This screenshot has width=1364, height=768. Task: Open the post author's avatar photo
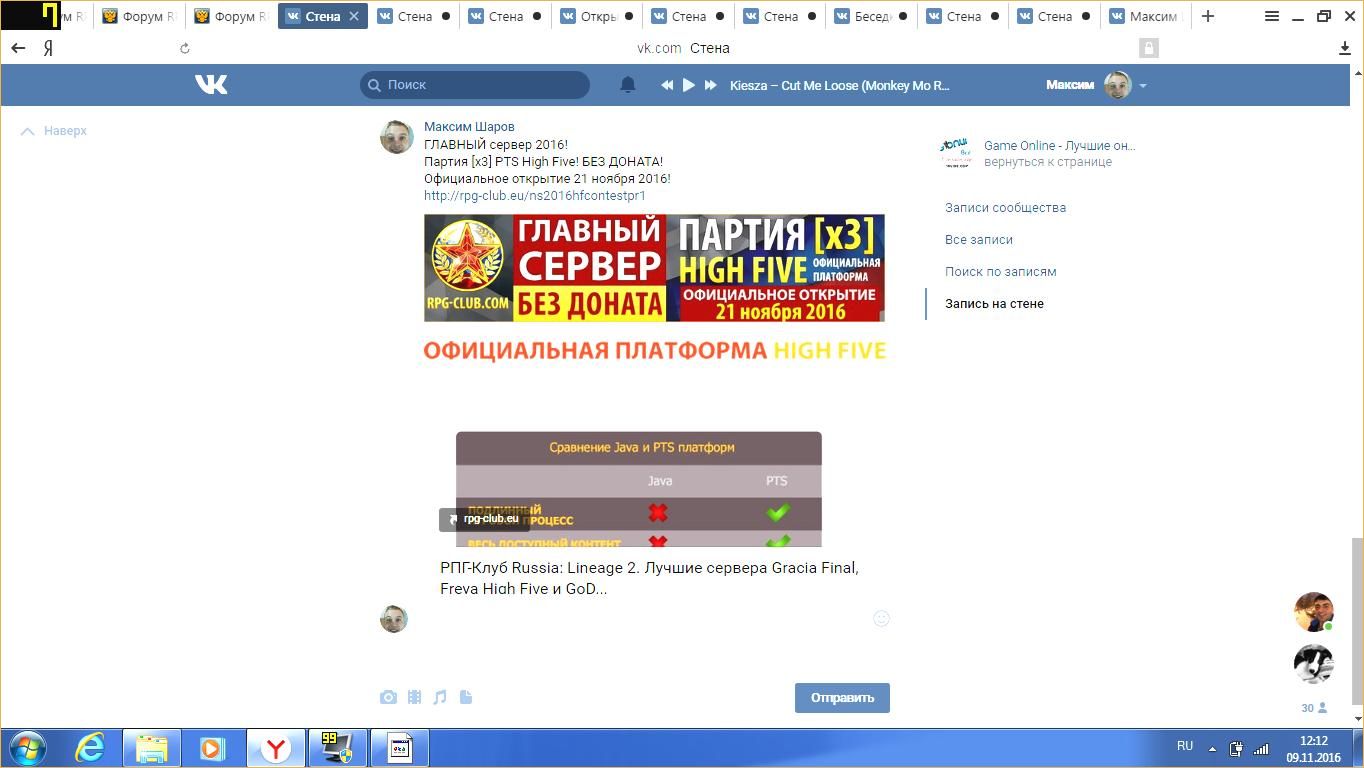(x=397, y=137)
